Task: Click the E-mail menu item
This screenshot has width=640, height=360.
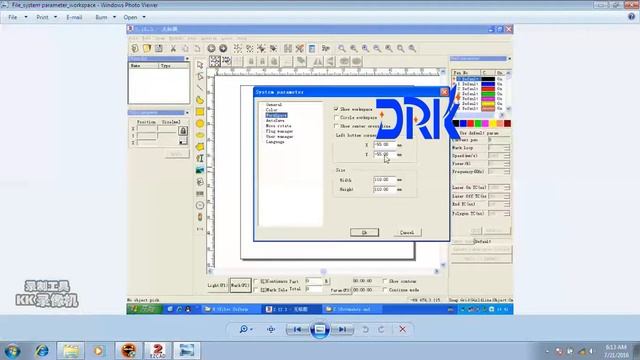Action: (74, 17)
